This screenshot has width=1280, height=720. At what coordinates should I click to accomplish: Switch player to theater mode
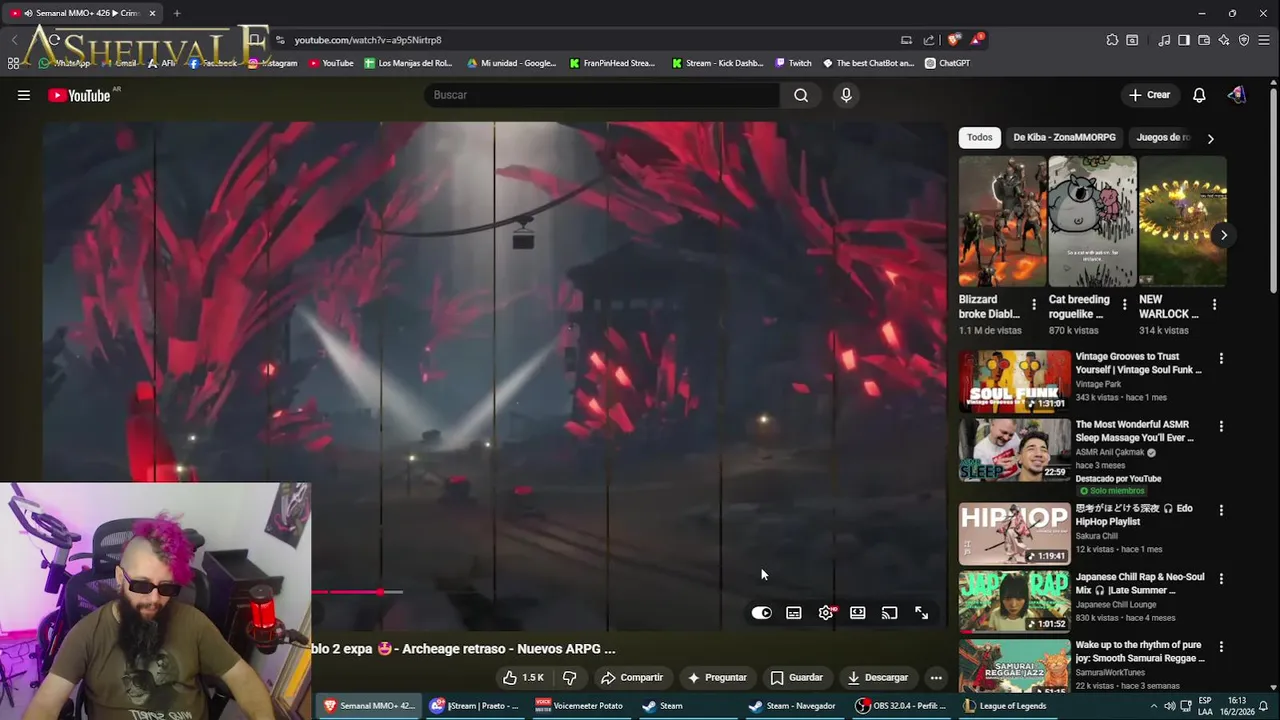point(858,613)
